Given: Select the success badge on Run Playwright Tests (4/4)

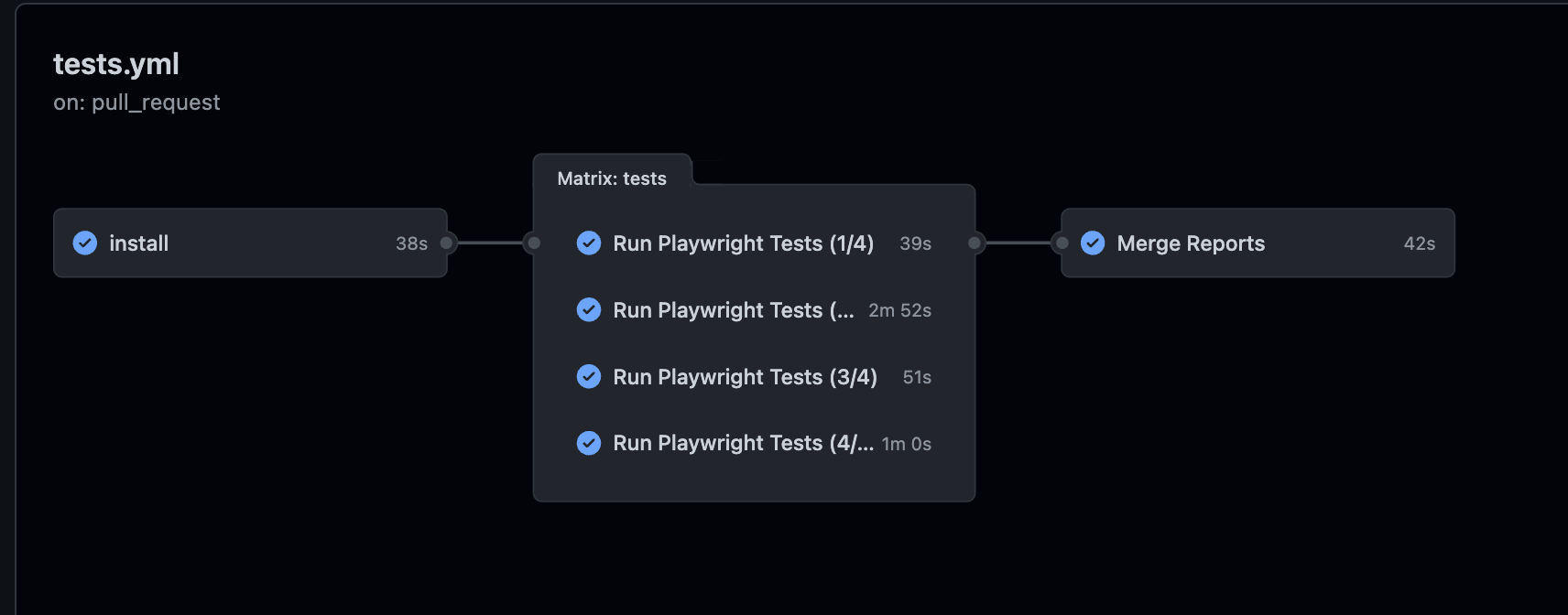Looking at the screenshot, I should (589, 443).
